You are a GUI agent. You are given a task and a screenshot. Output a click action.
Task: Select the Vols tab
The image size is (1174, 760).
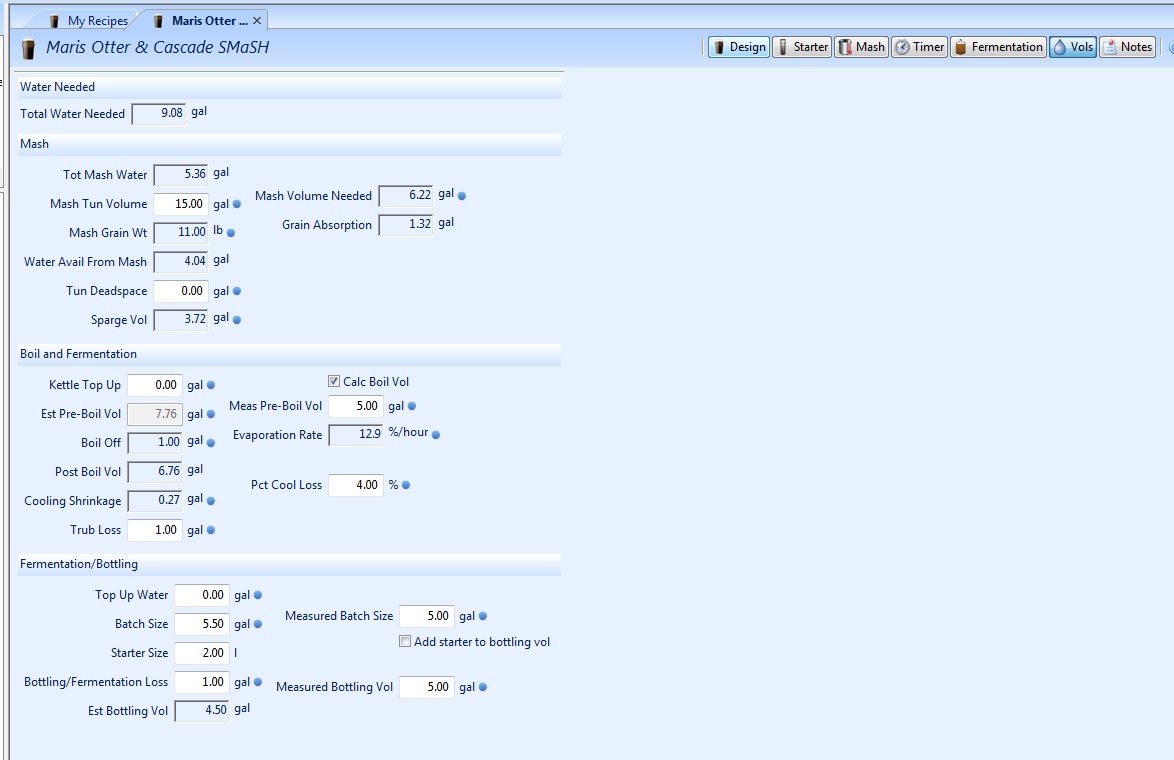point(1073,47)
